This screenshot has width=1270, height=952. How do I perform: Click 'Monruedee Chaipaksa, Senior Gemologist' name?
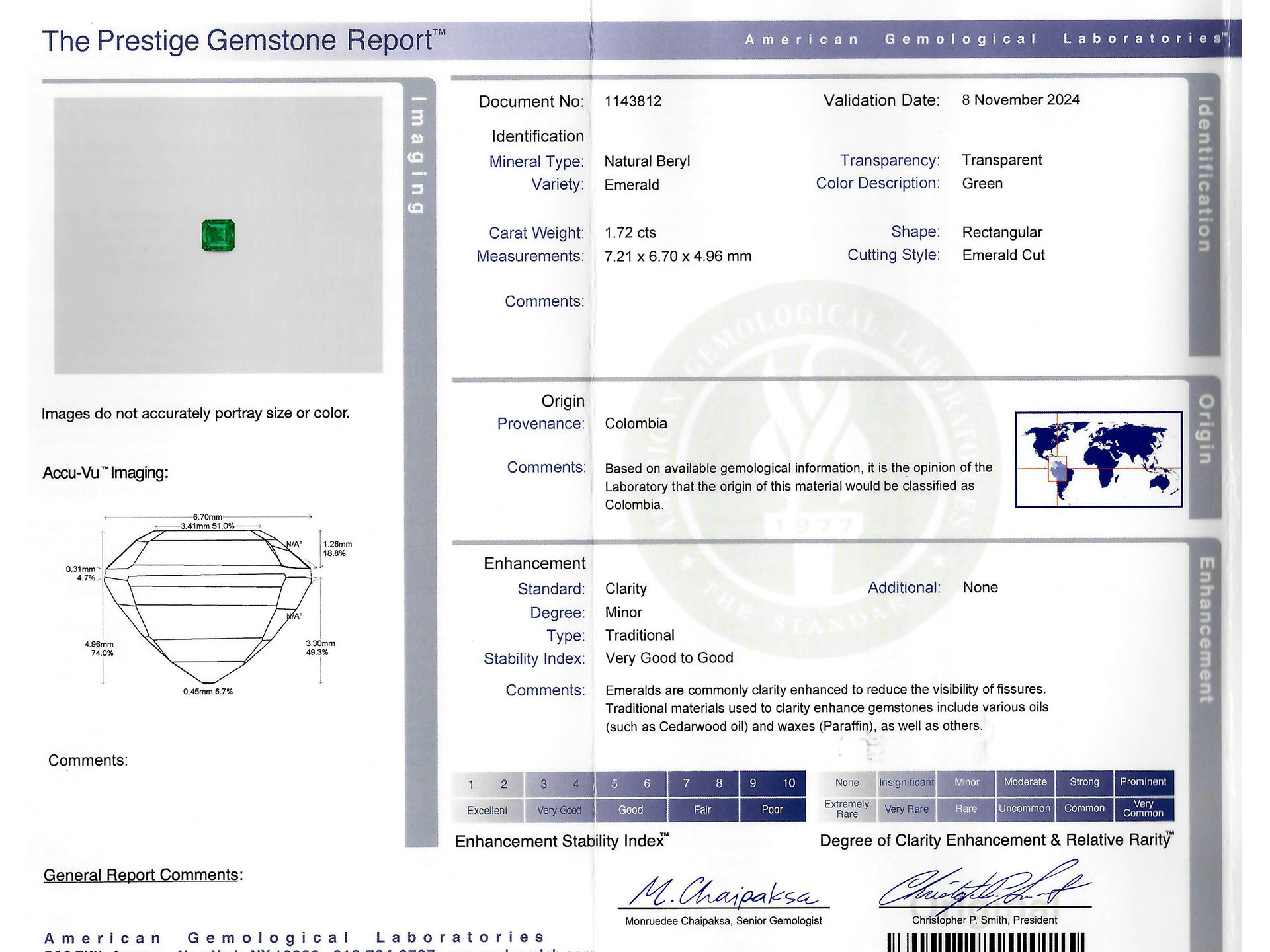(724, 921)
